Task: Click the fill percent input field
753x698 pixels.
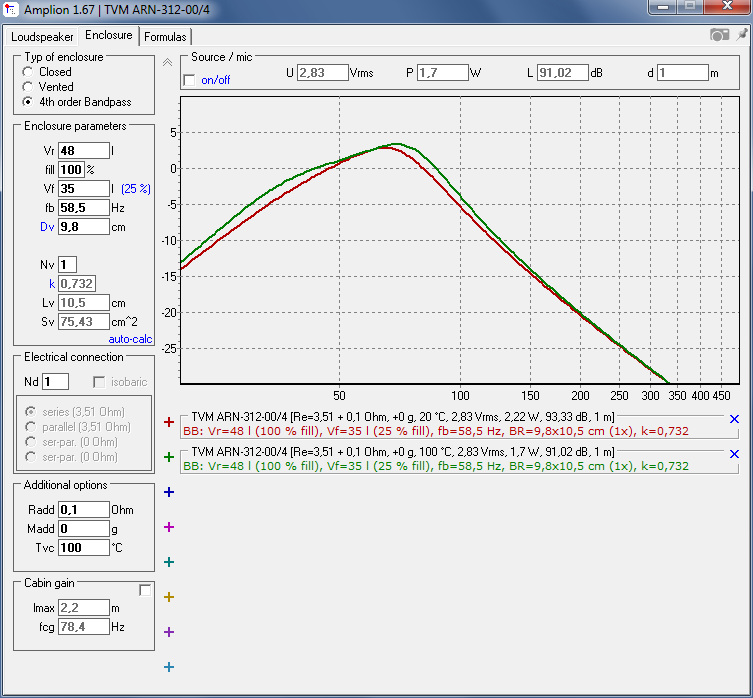Action: pos(72,170)
